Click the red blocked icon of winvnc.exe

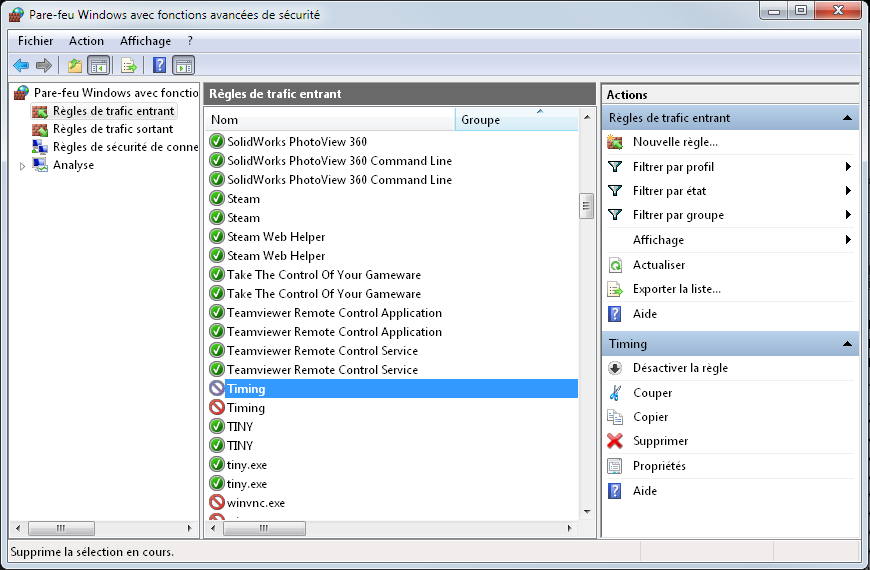coord(216,502)
